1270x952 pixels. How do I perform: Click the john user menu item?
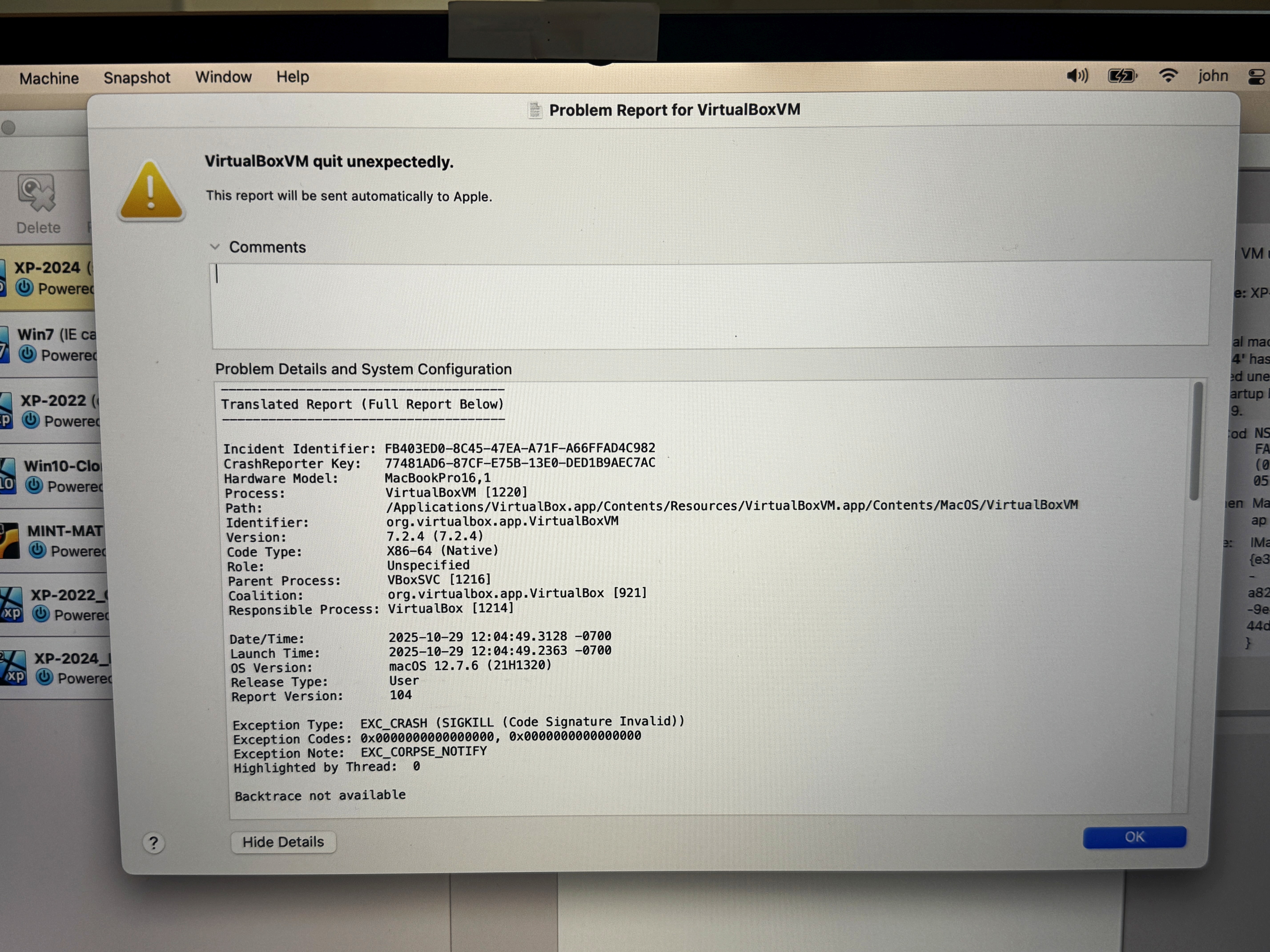(1213, 76)
